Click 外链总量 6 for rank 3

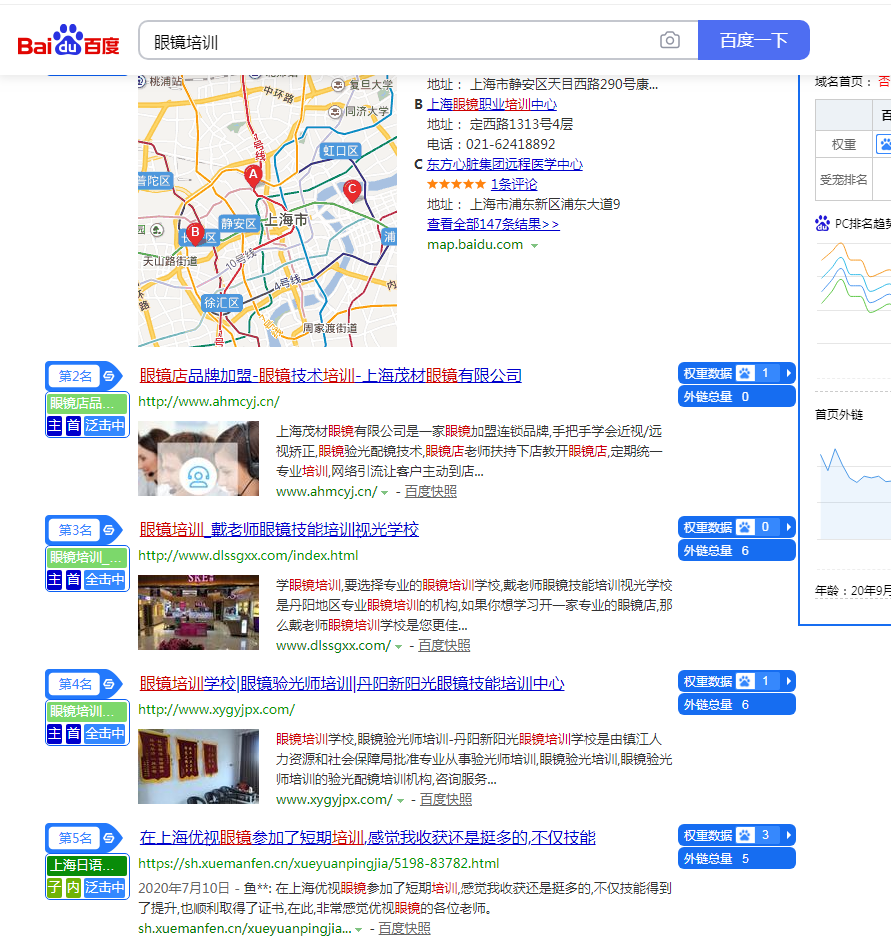tap(737, 550)
